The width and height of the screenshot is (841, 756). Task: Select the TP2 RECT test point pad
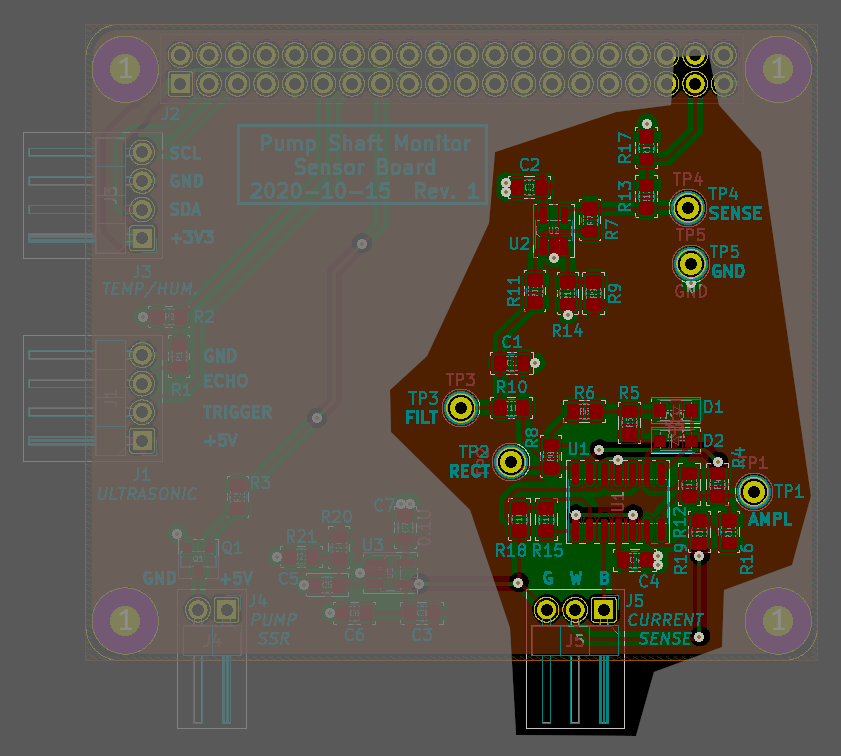coord(510,462)
